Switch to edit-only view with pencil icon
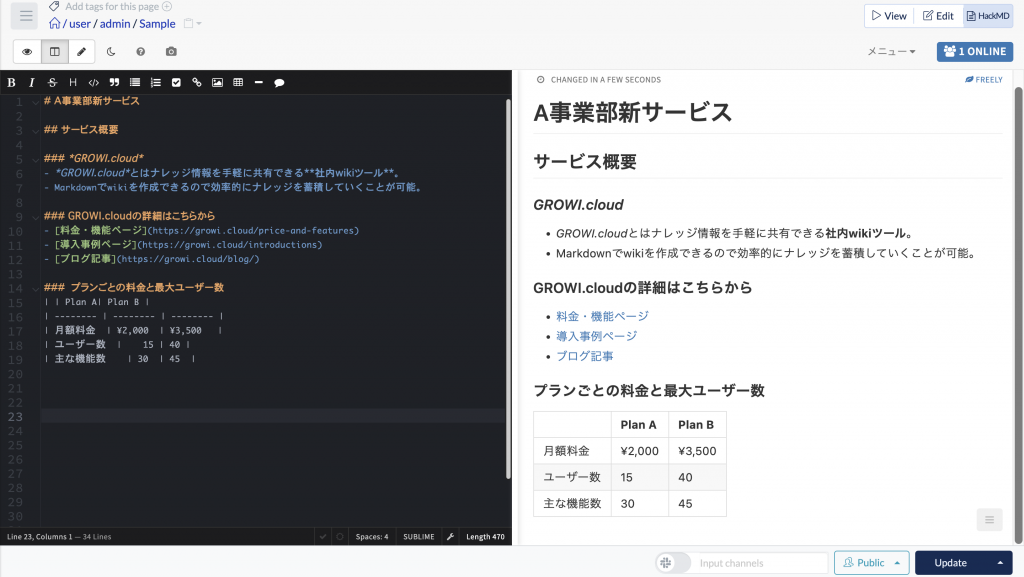 [x=82, y=52]
